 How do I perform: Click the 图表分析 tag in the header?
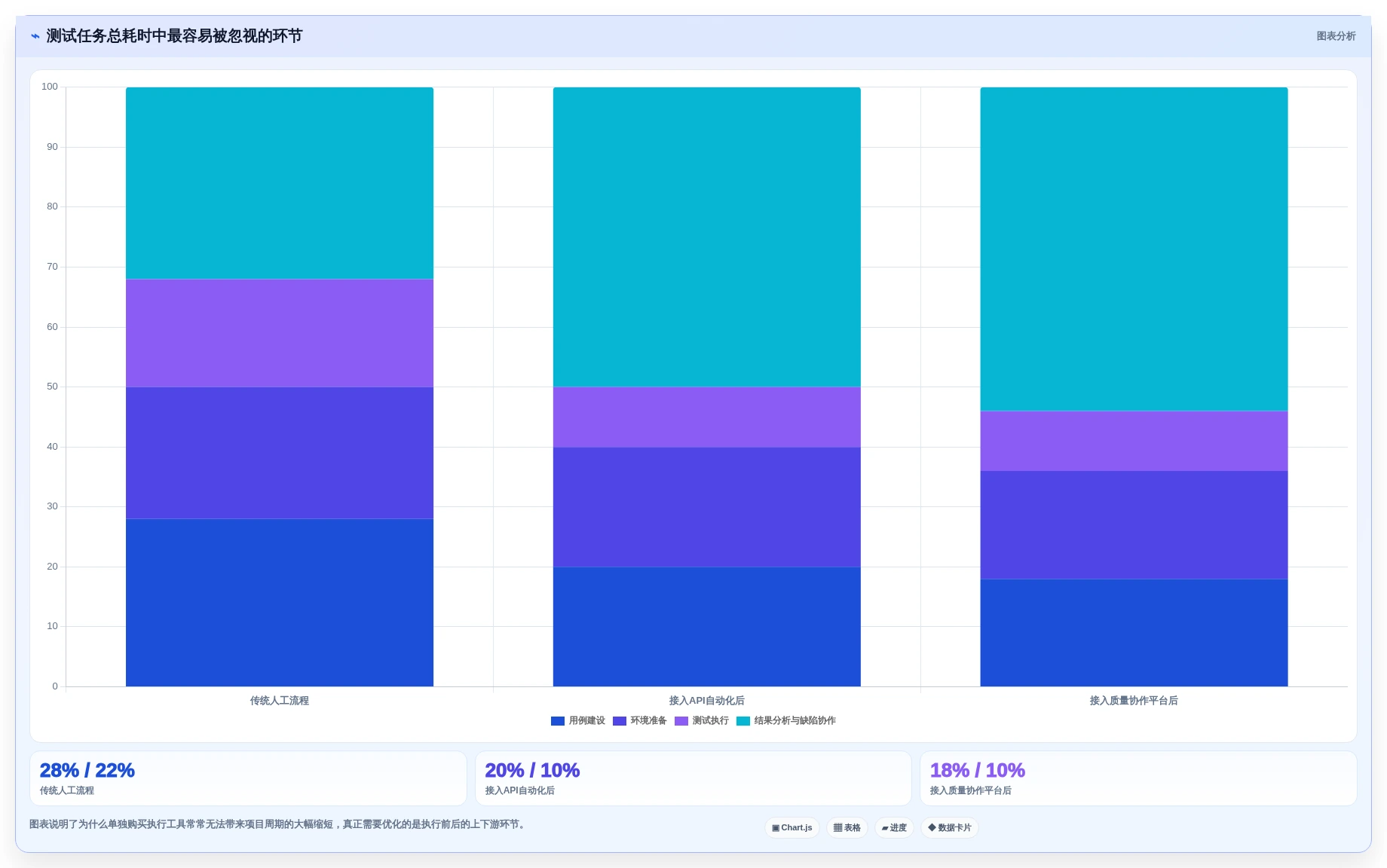pyautogui.click(x=1336, y=36)
